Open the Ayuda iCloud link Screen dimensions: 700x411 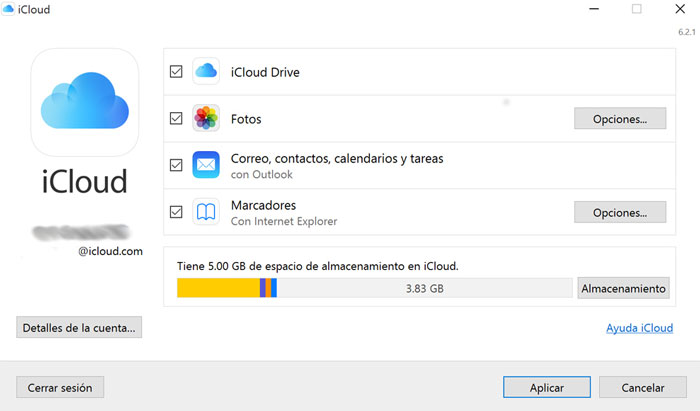point(639,328)
